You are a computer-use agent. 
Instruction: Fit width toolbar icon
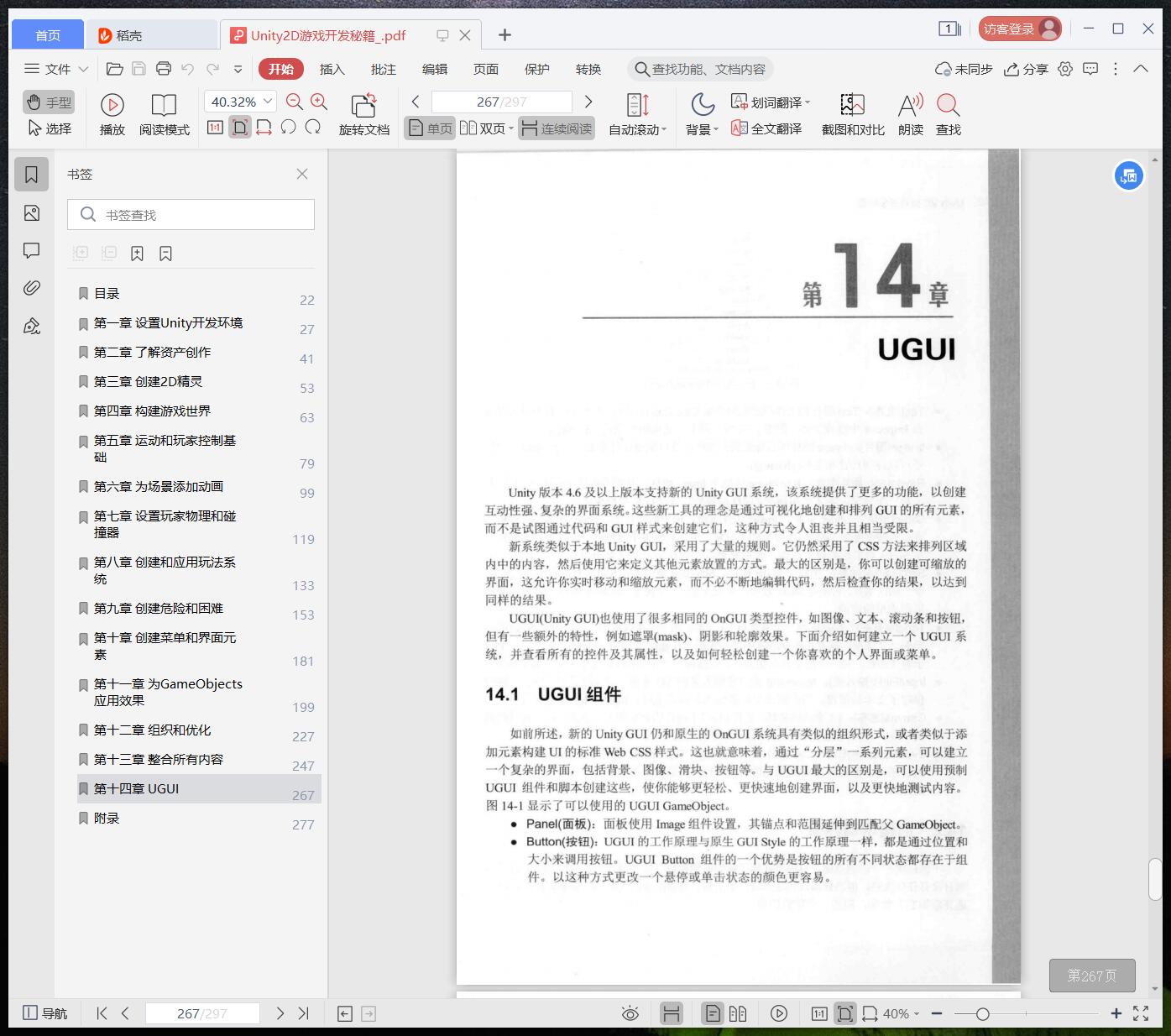click(x=264, y=128)
